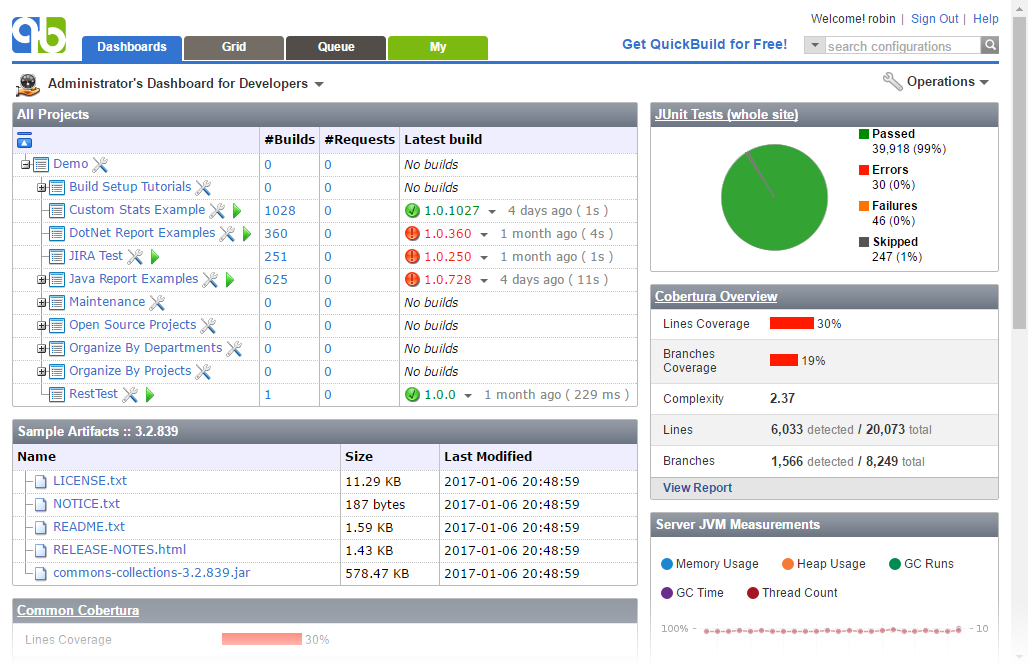Switch to the Grid tab
The image size is (1028, 666).
[x=234, y=48]
